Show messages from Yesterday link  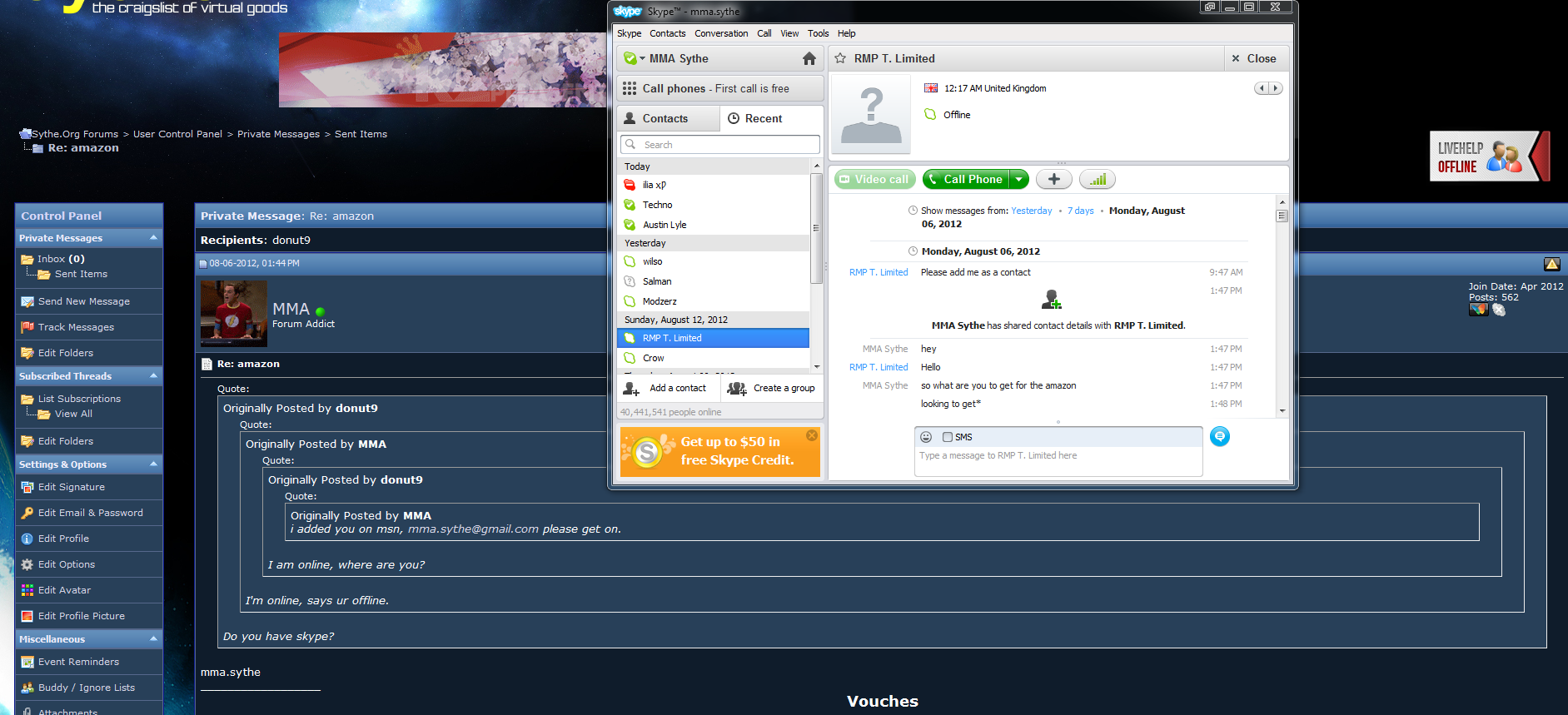click(1032, 211)
